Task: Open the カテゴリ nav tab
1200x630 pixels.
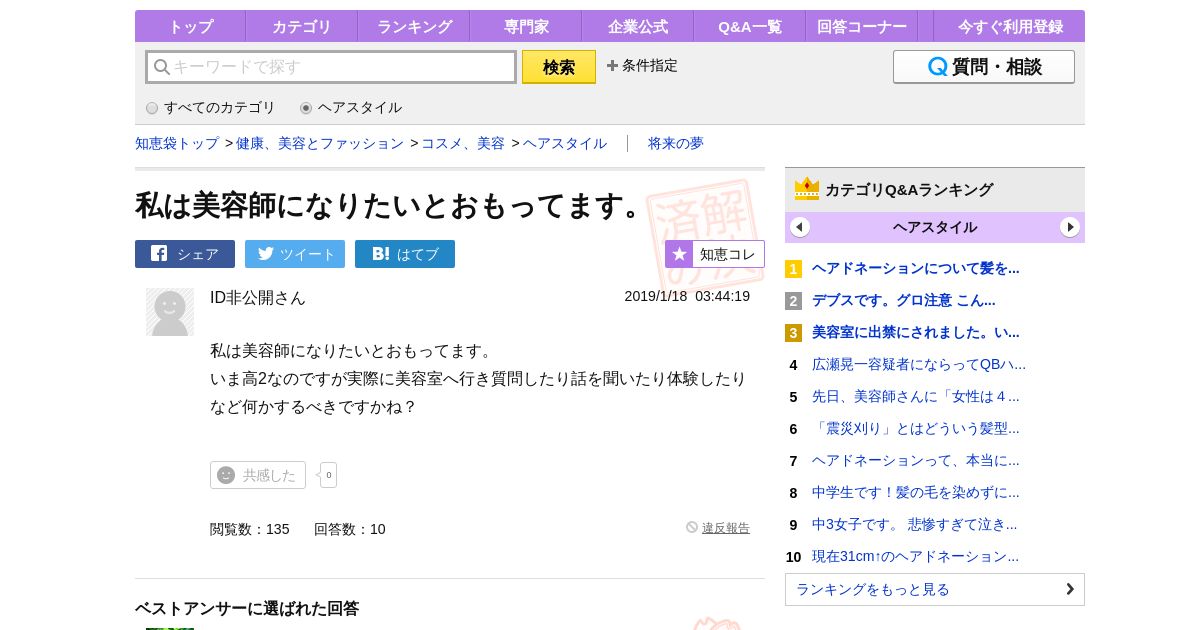Action: pyautogui.click(x=301, y=26)
